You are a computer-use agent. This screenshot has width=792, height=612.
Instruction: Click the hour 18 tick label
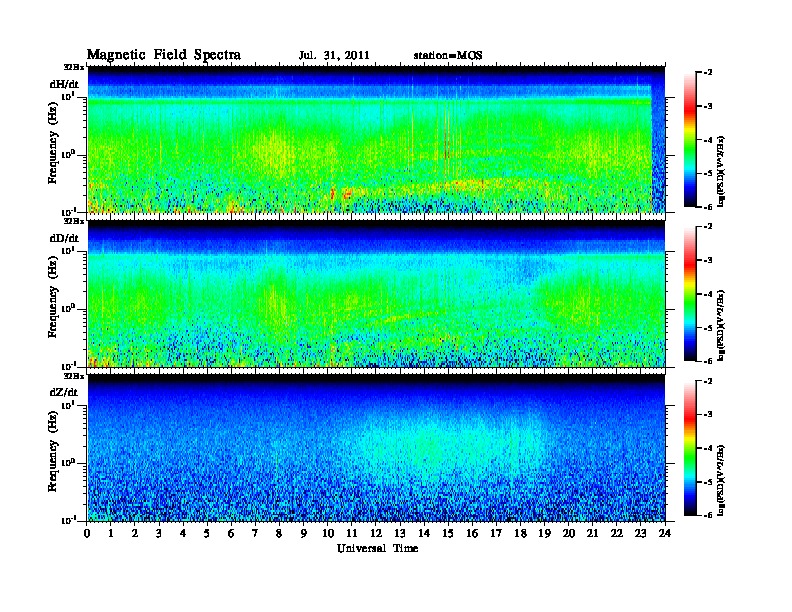coord(520,533)
